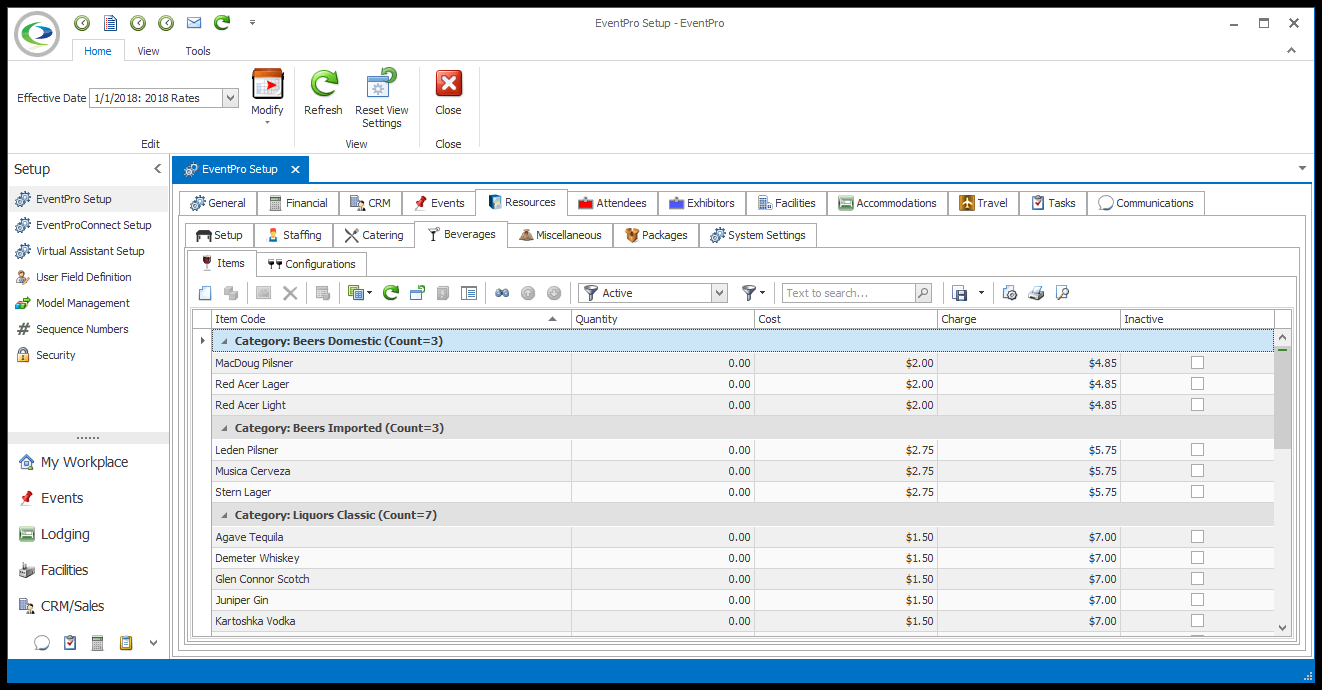Click the calculator icon in the navigation footer
1322x690 pixels.
point(98,642)
